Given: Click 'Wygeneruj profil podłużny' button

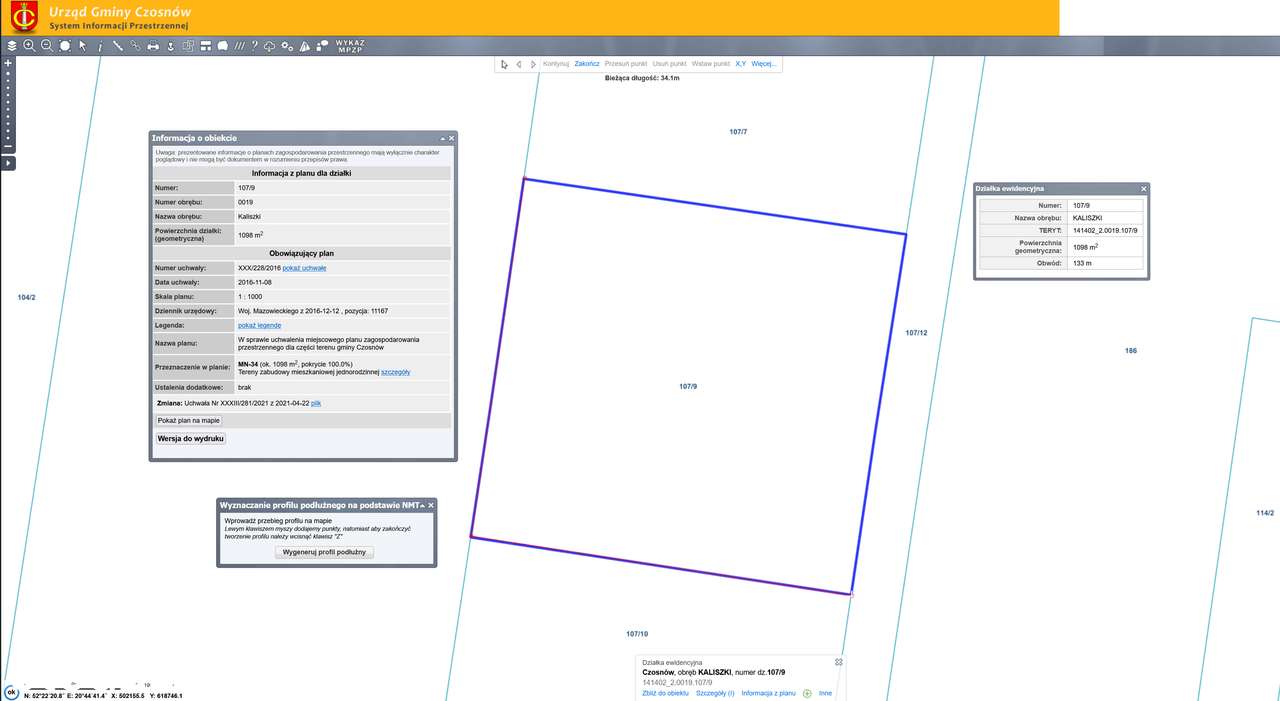Looking at the screenshot, I should [324, 552].
